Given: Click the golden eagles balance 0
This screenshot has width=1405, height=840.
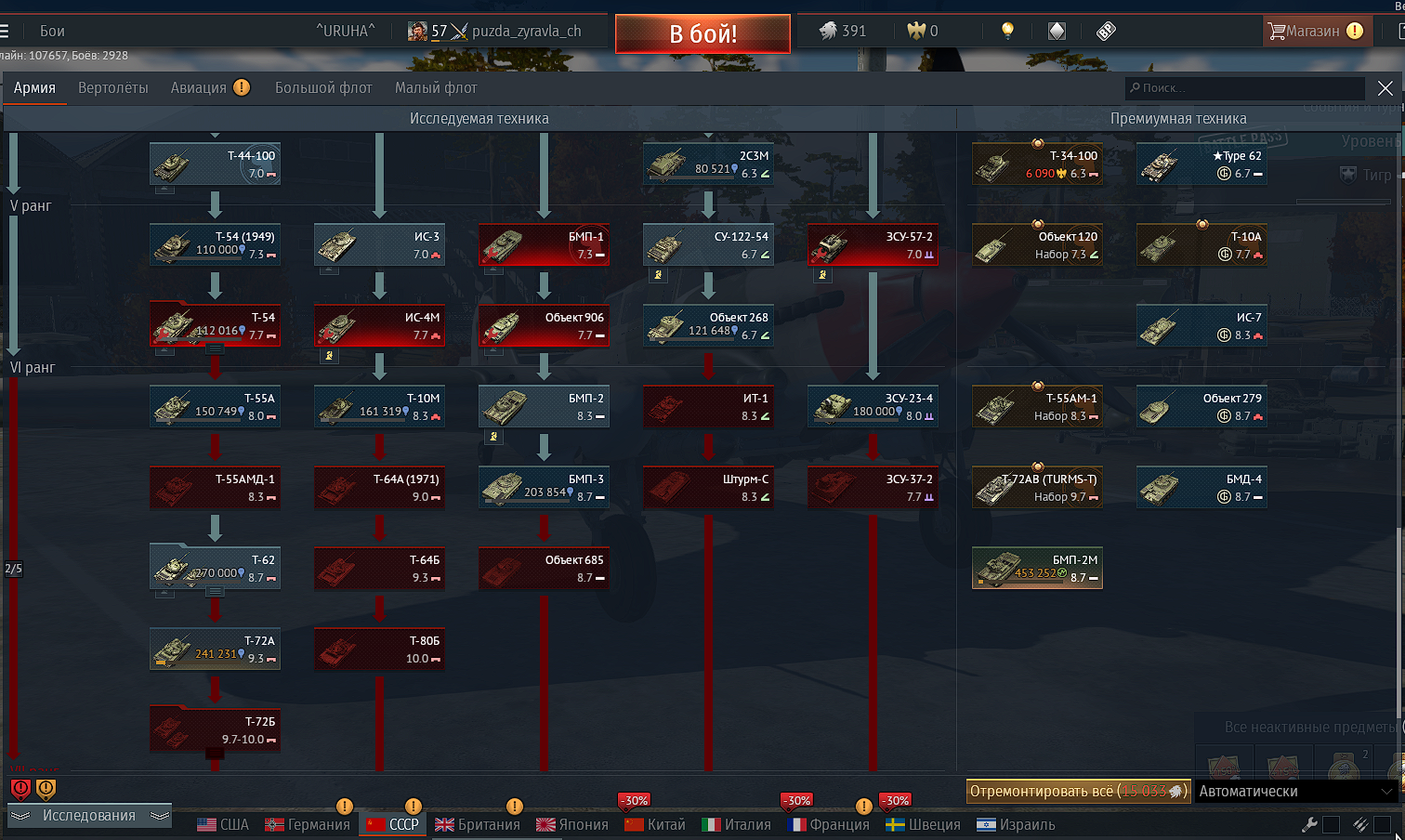Looking at the screenshot, I should point(923,31).
